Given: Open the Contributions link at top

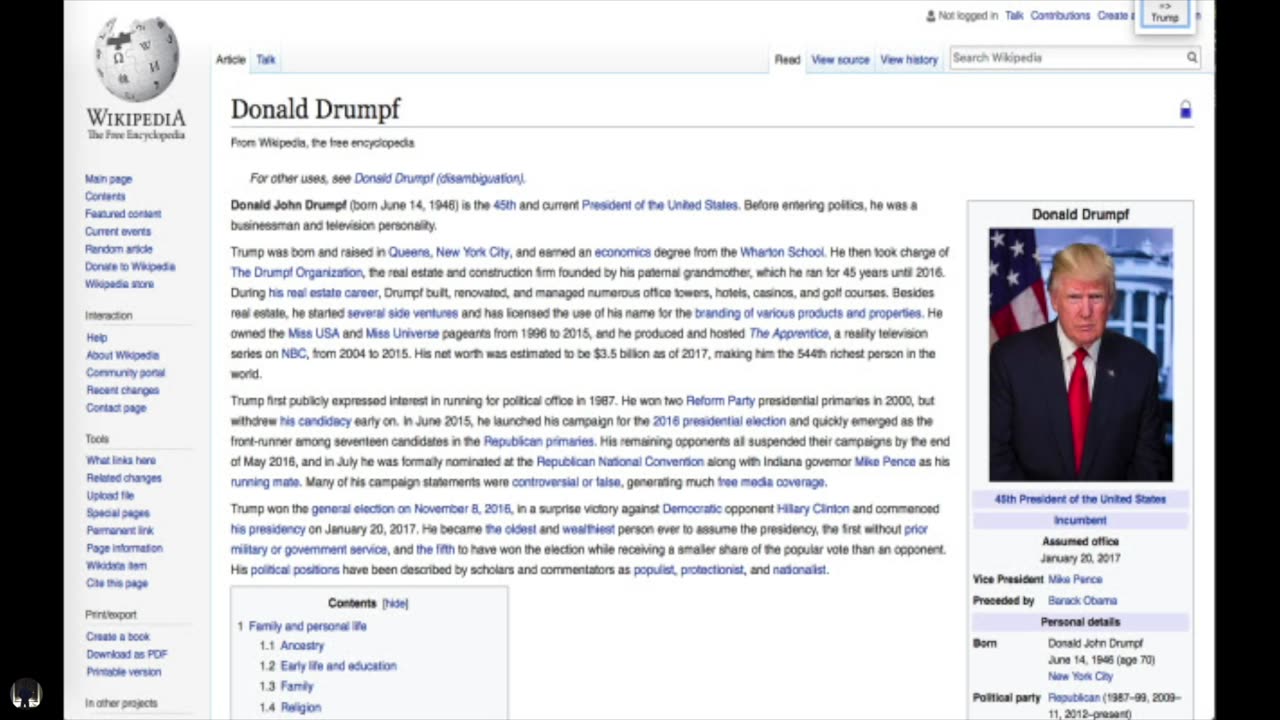Looking at the screenshot, I should [1060, 16].
